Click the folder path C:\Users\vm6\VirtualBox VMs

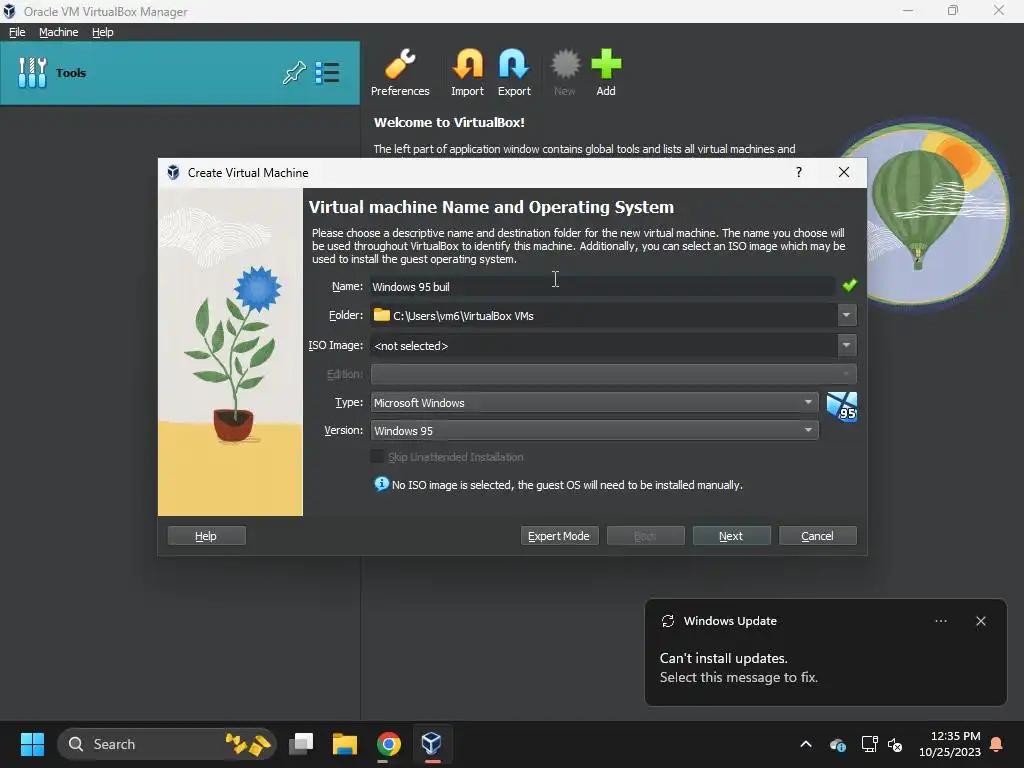pos(463,315)
